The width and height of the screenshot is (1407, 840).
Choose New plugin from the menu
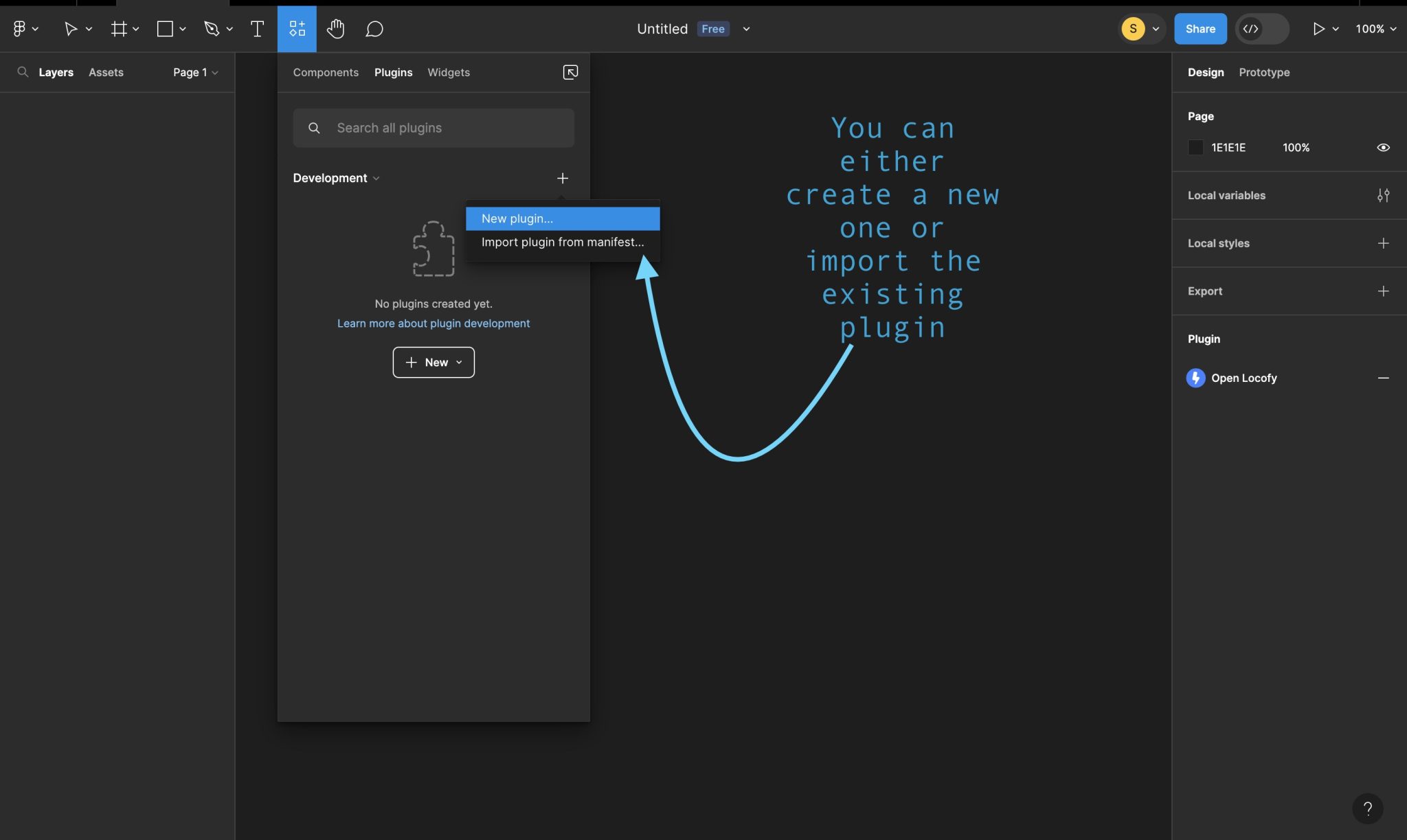(516, 218)
